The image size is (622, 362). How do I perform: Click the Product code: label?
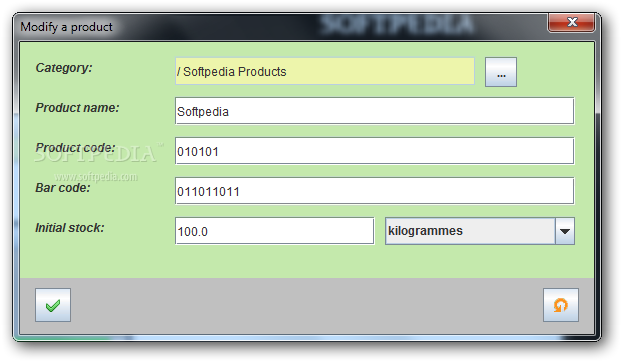(x=75, y=147)
